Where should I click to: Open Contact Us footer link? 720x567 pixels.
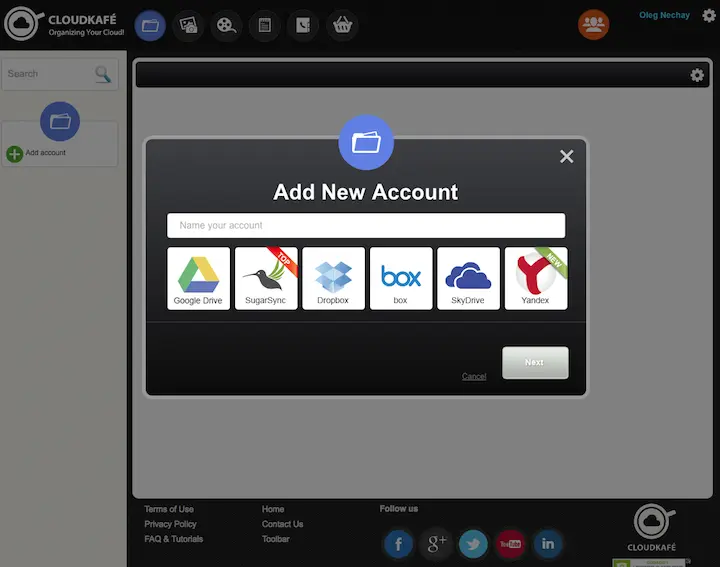(x=282, y=524)
